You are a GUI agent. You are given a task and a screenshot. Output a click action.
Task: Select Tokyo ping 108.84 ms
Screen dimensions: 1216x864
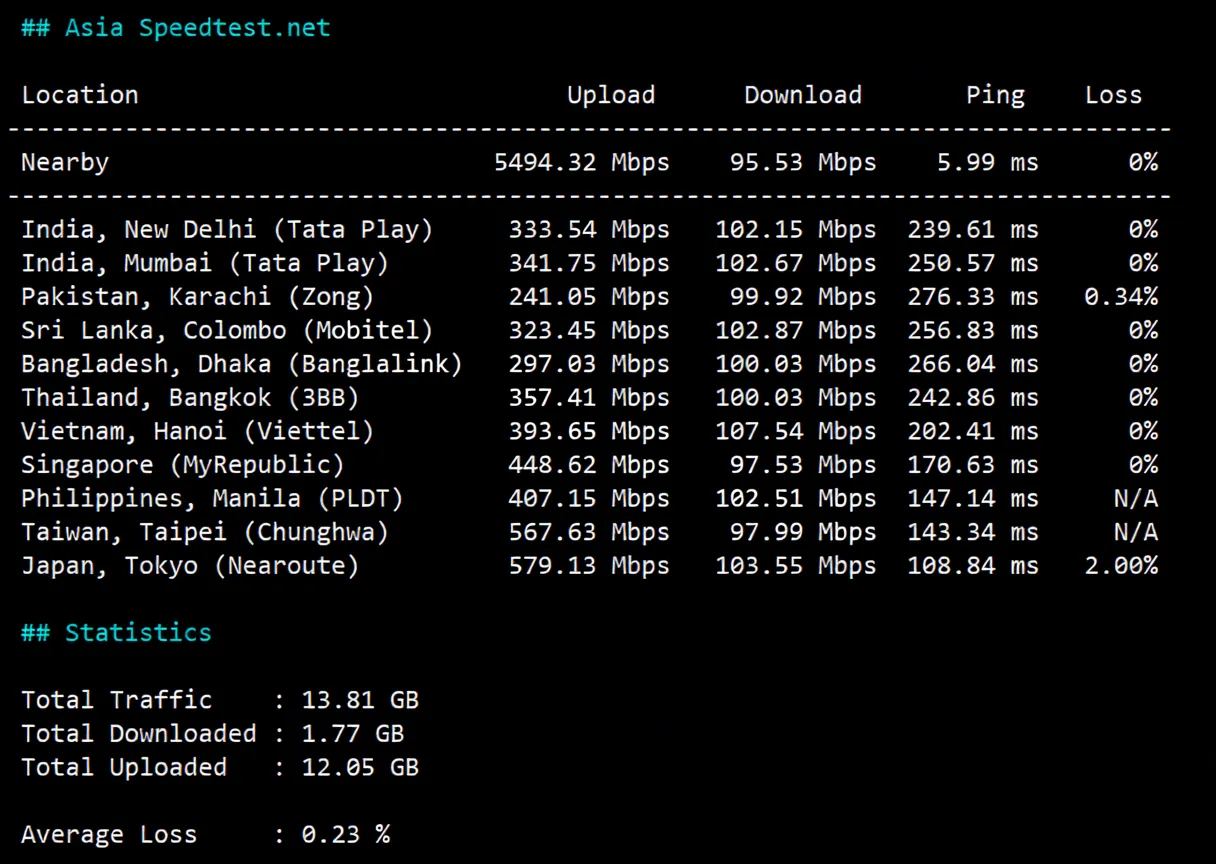pos(973,565)
